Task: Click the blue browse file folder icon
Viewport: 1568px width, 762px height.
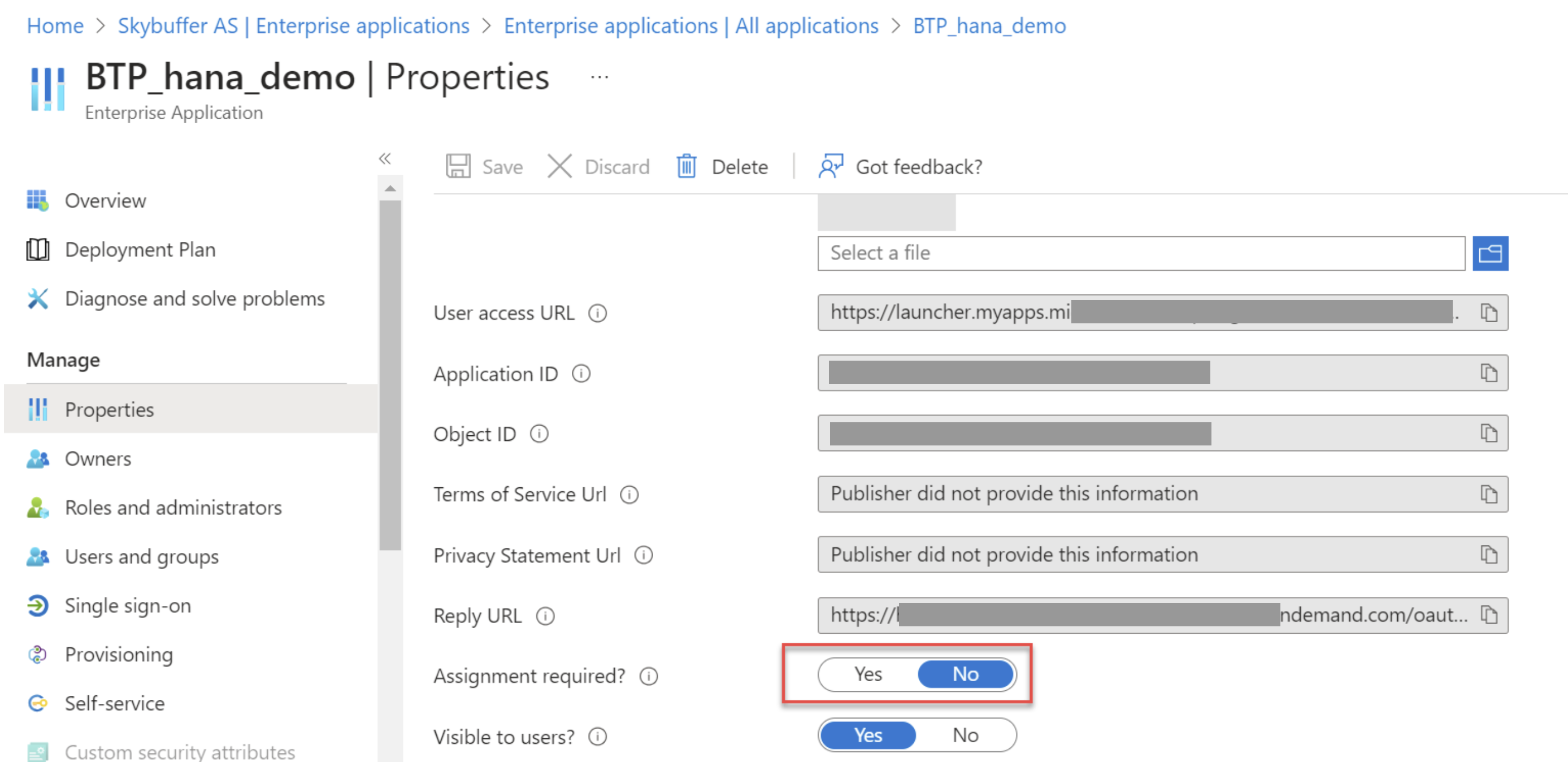Action: (1489, 253)
